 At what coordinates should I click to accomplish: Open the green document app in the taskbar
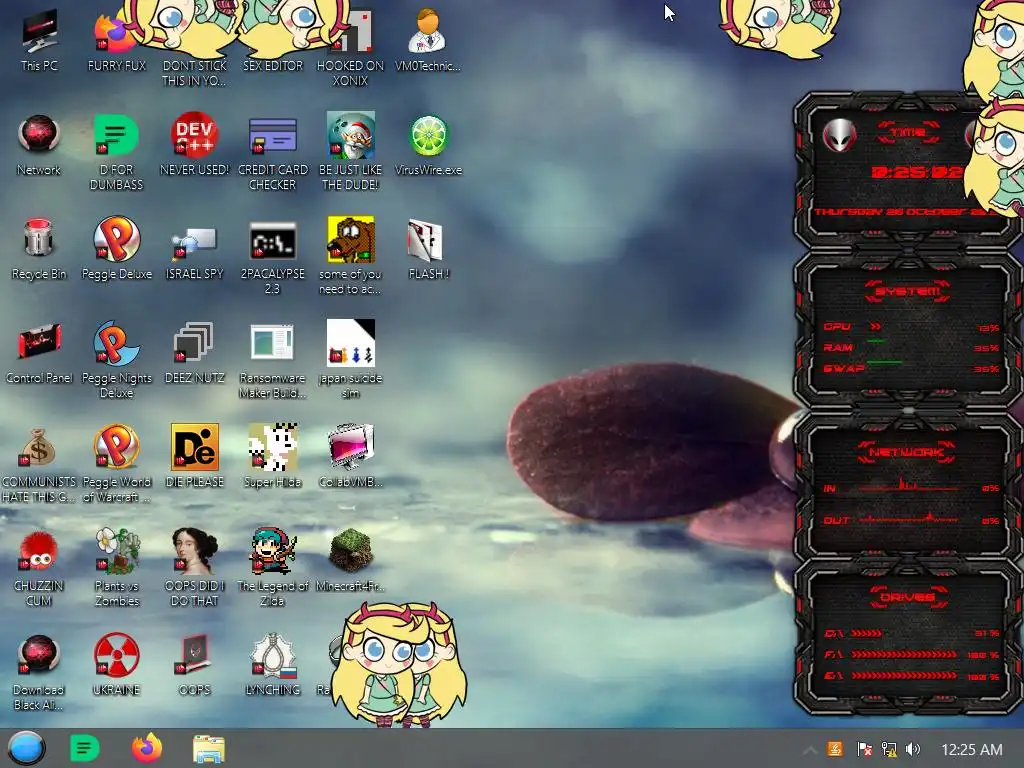click(84, 748)
